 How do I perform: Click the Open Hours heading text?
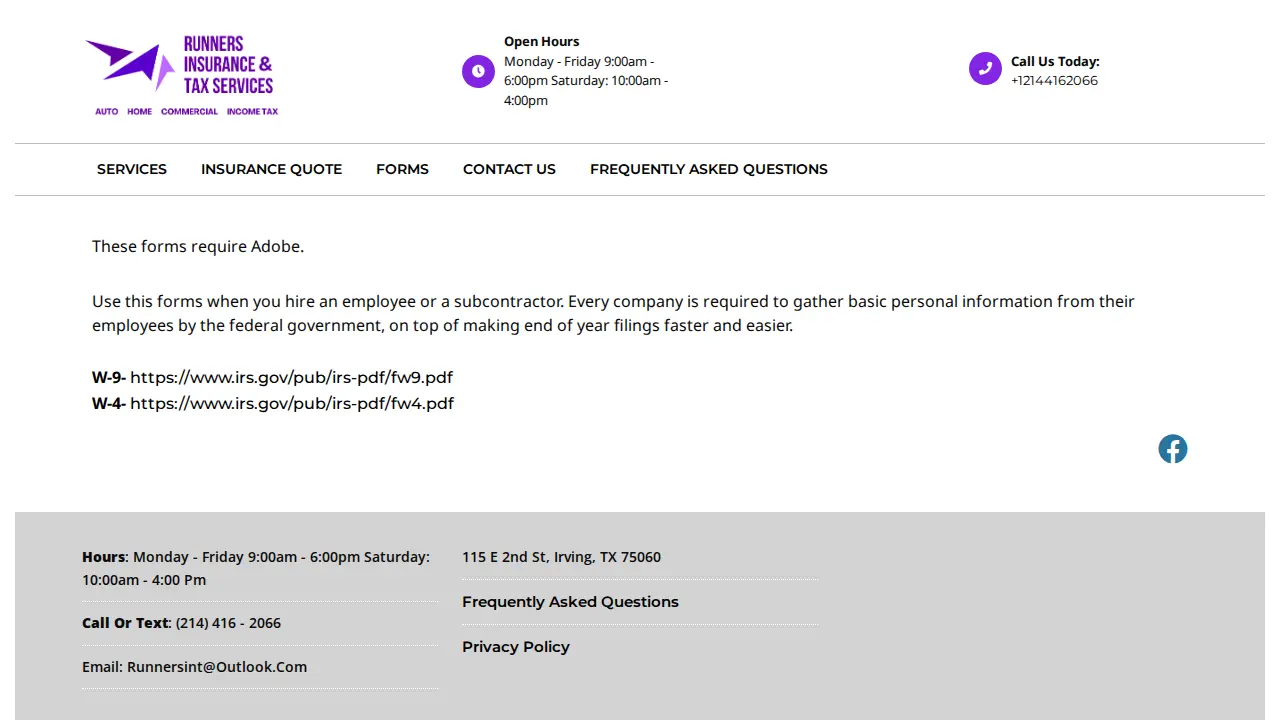[x=541, y=42]
